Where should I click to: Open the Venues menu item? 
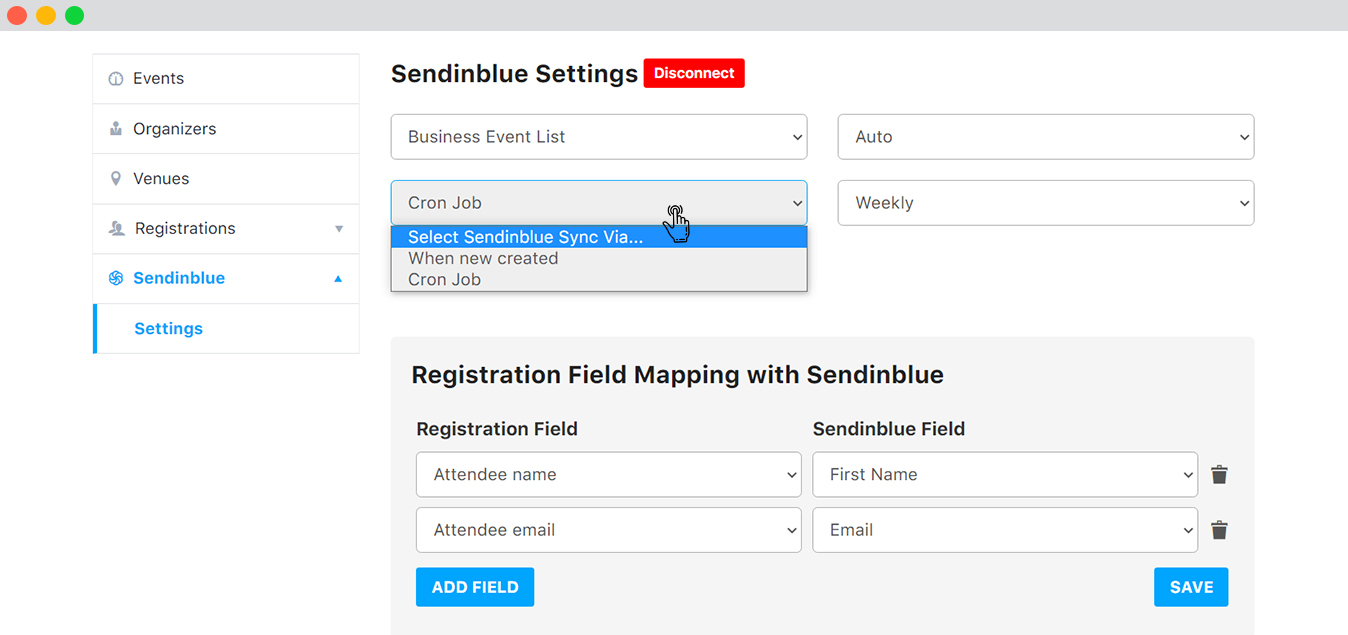click(x=226, y=179)
